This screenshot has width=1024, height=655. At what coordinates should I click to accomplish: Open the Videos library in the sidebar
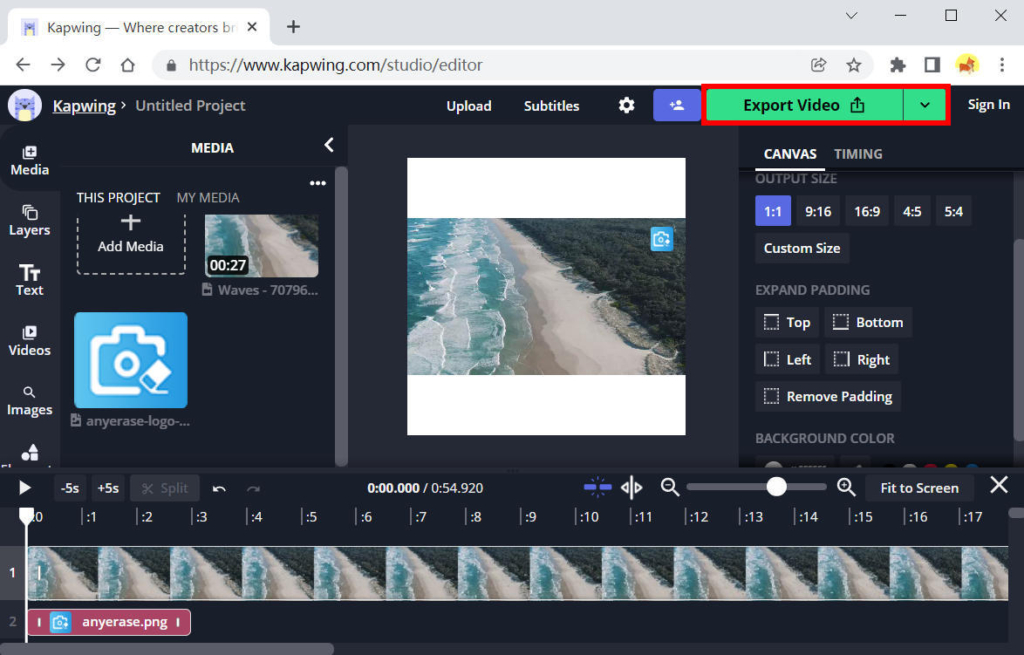pos(29,340)
